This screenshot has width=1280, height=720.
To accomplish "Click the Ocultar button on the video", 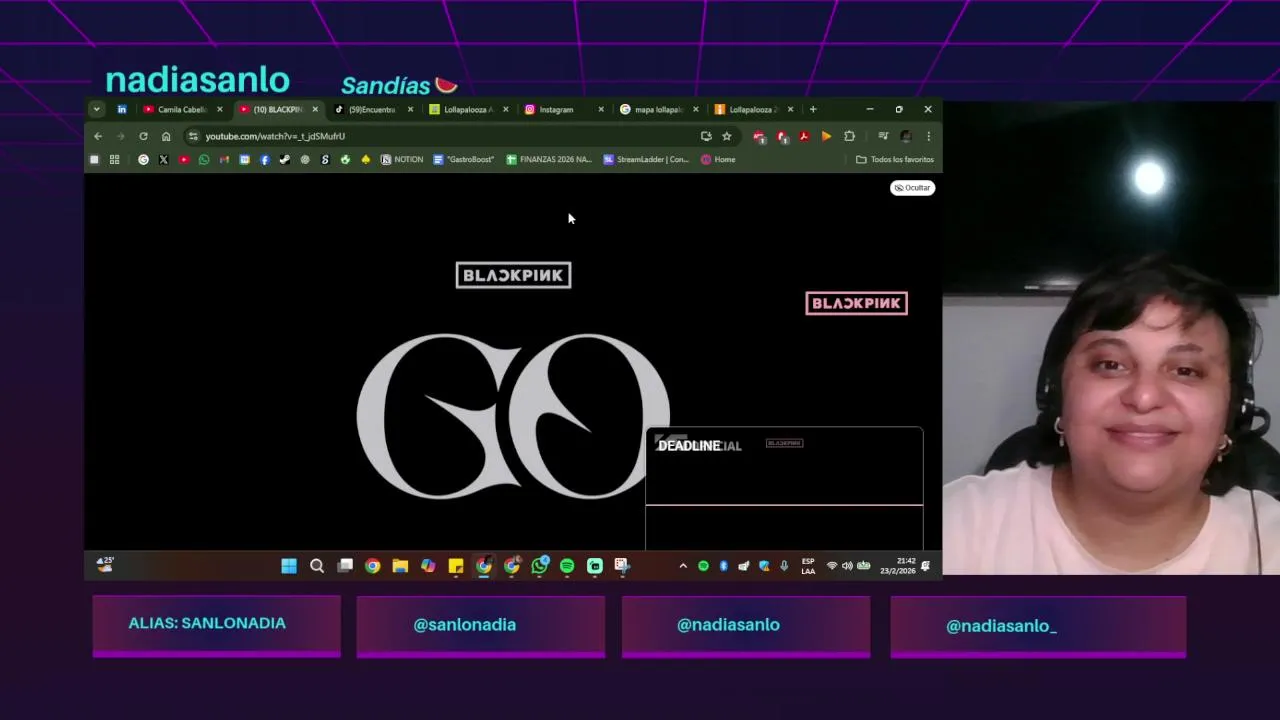I will tap(912, 187).
